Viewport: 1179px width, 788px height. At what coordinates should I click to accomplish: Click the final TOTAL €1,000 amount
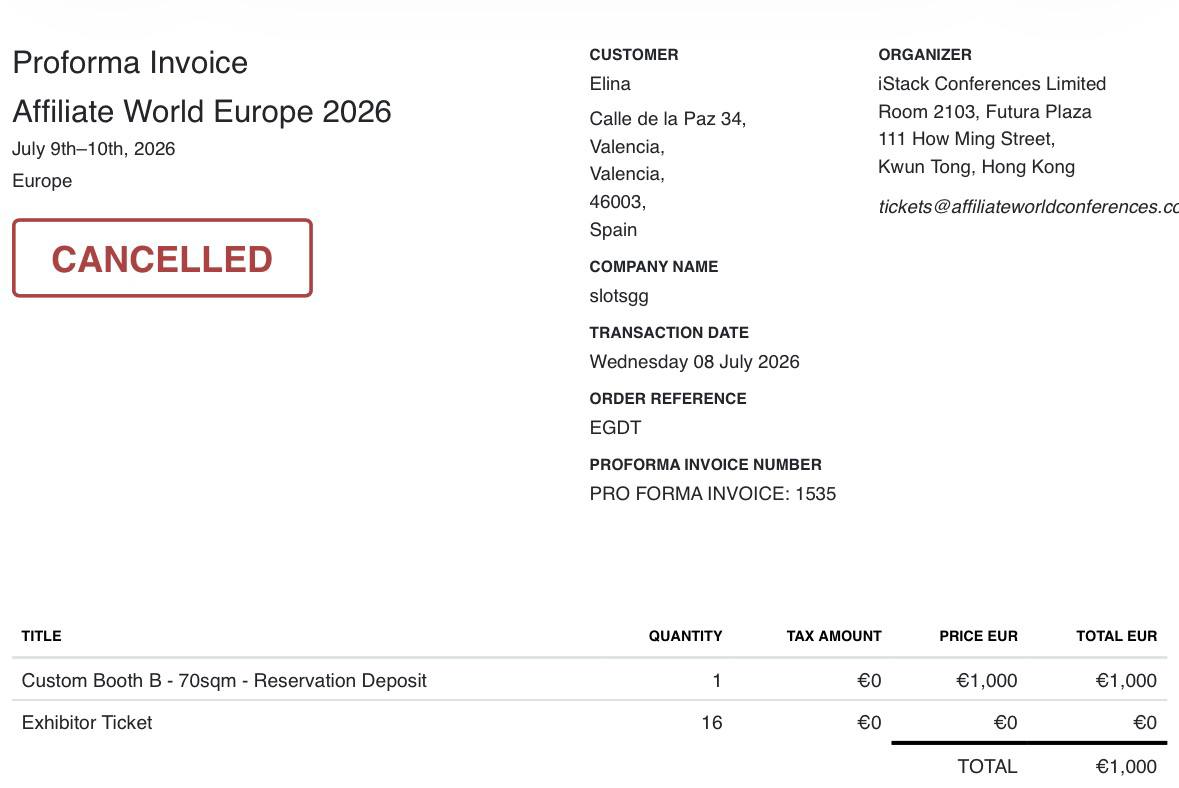(1126, 766)
